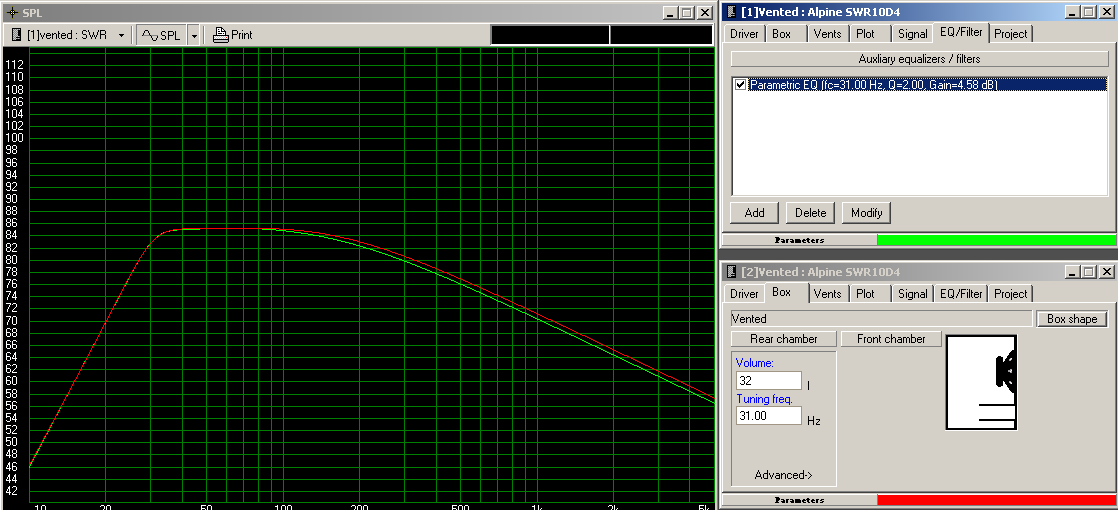Open Box tab in [1]Vented window
Screen dimensions: 1118x510
click(x=781, y=34)
